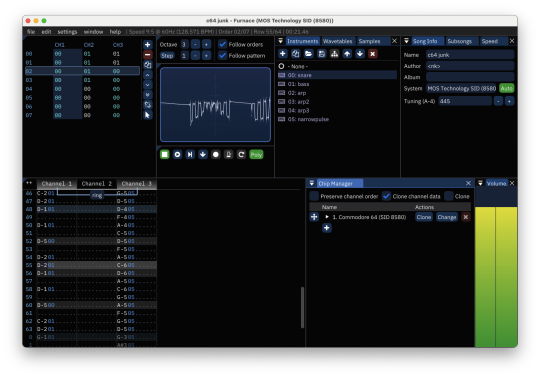Viewport: 540px width, 377px height.
Task: Uncheck Clone channel data
Action: pyautogui.click(x=386, y=196)
